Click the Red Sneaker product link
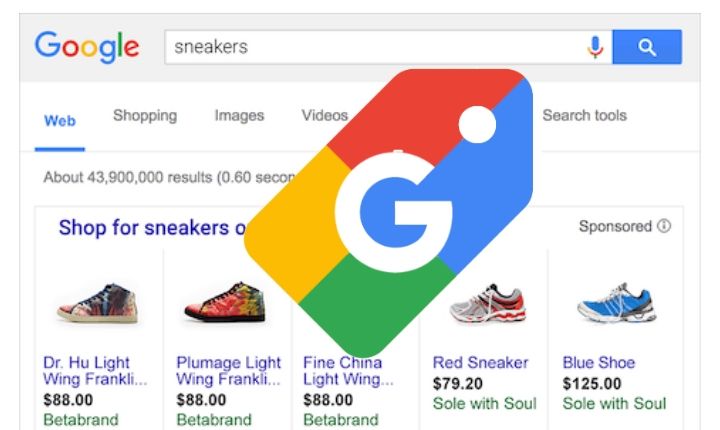Screen dimensions: 720x430 point(480,362)
